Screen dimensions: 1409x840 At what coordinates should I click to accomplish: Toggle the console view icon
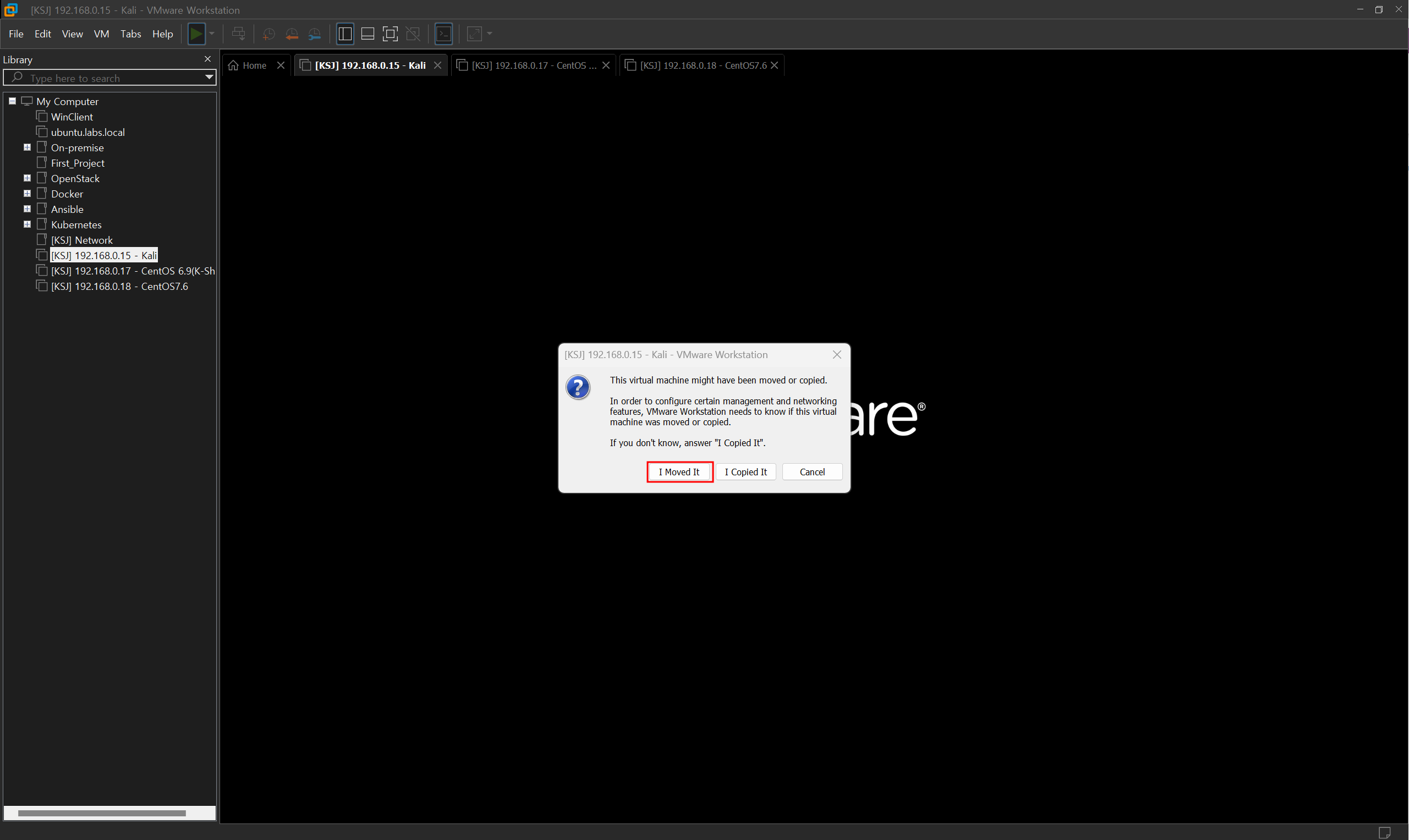click(444, 34)
